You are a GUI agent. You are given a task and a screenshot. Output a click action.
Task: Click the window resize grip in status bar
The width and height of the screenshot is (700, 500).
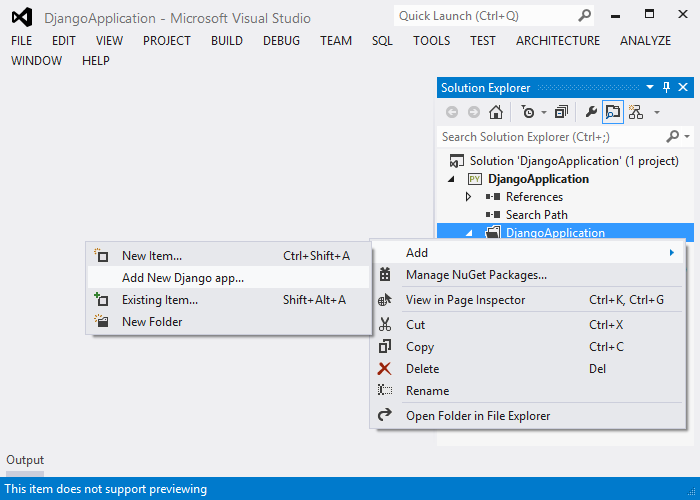click(692, 493)
